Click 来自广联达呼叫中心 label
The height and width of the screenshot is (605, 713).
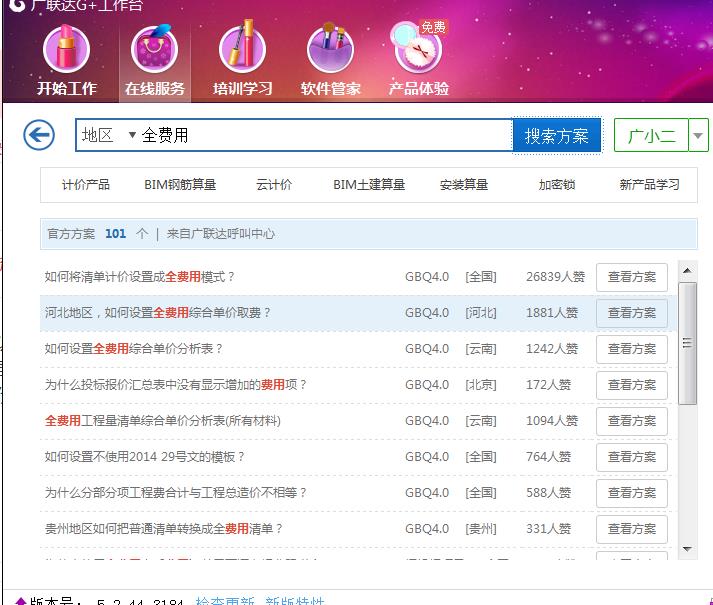(221, 234)
